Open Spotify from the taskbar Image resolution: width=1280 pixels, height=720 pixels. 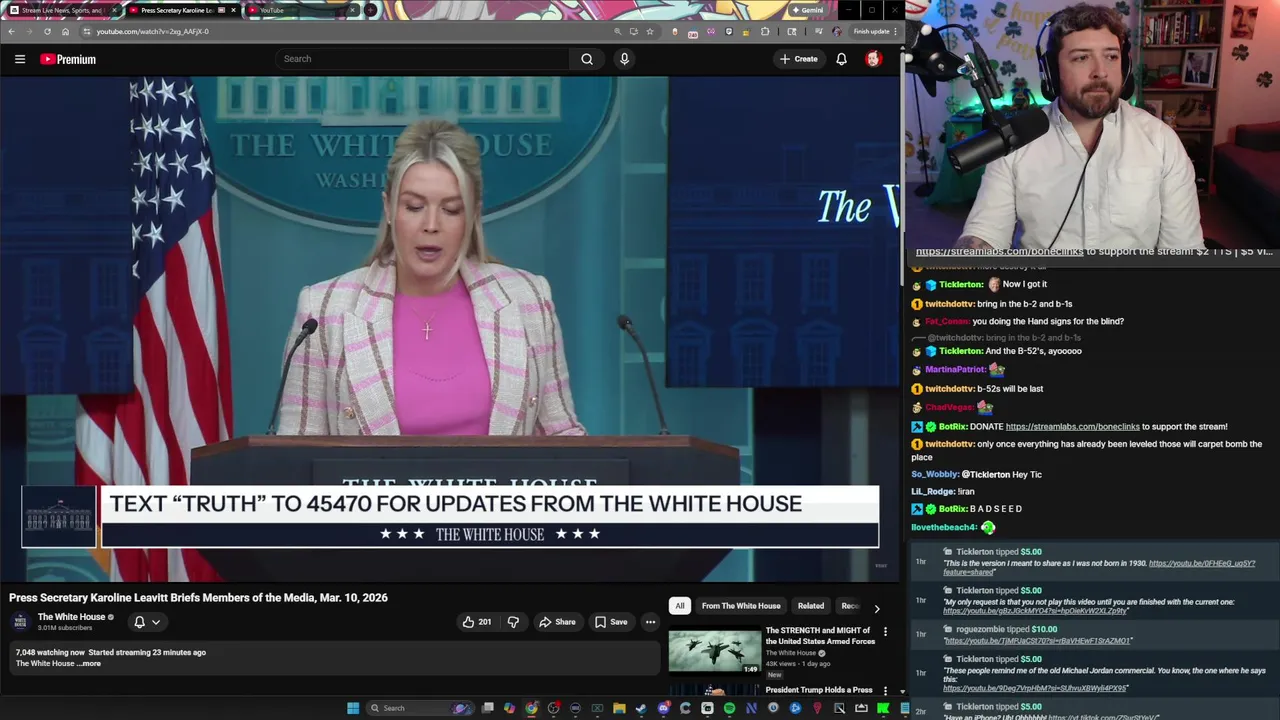click(x=729, y=708)
